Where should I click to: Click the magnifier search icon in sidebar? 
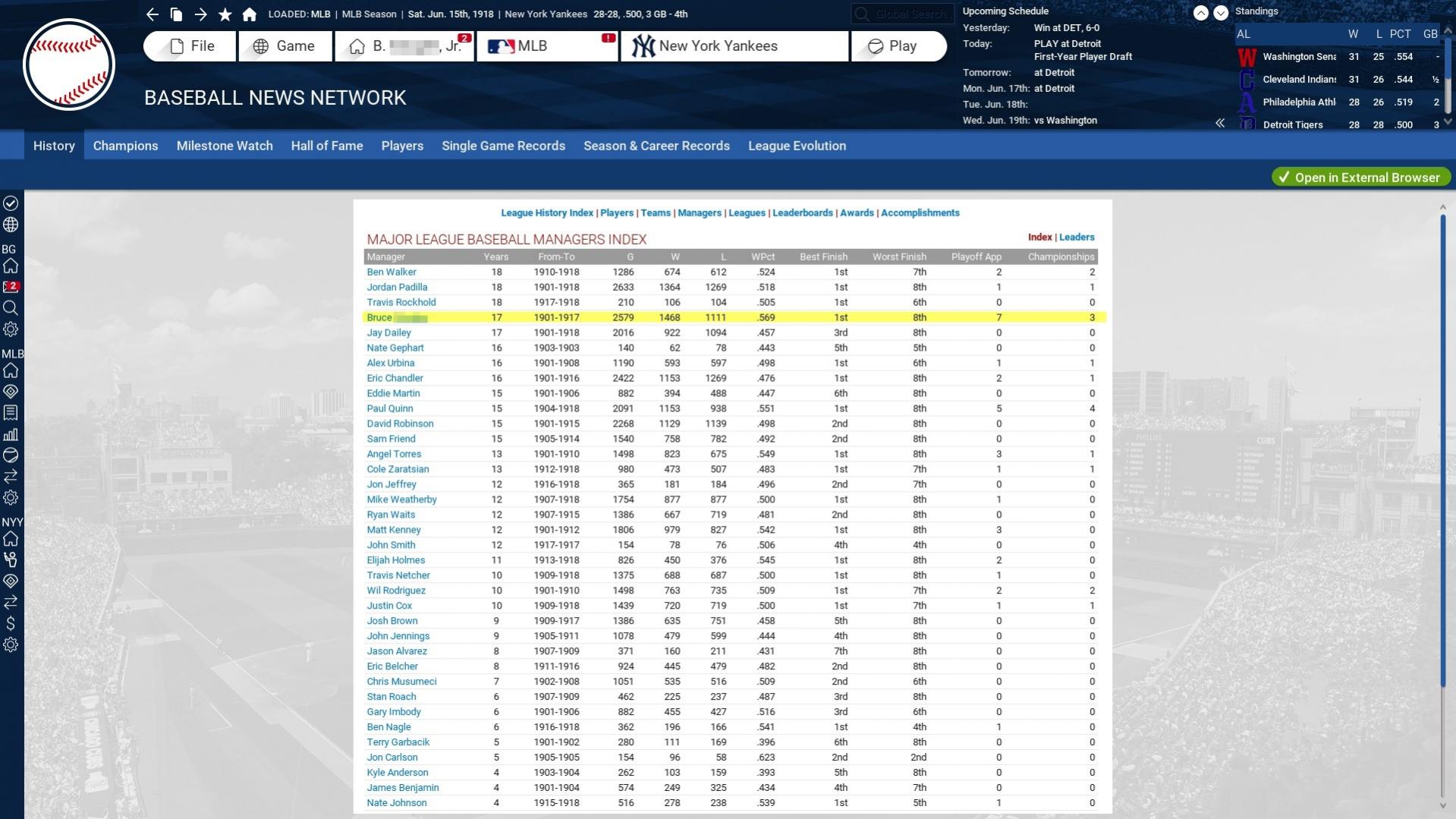coord(11,308)
